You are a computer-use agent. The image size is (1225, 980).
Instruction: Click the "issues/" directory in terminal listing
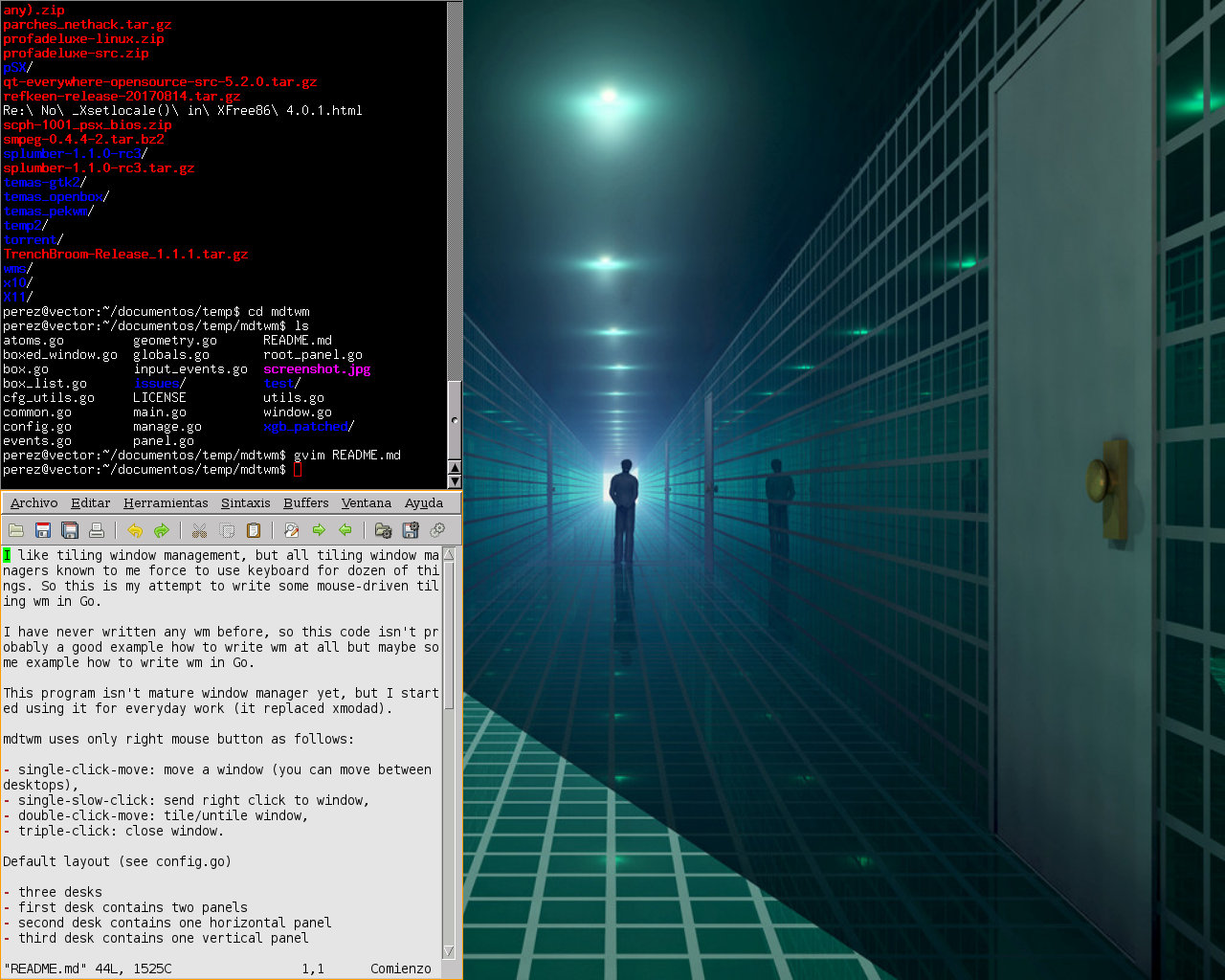(160, 384)
